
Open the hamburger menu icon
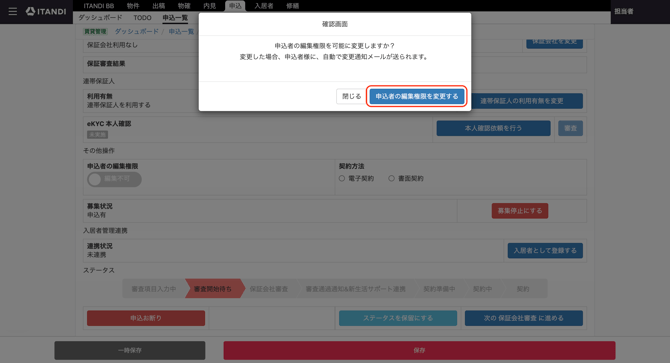pos(13,12)
